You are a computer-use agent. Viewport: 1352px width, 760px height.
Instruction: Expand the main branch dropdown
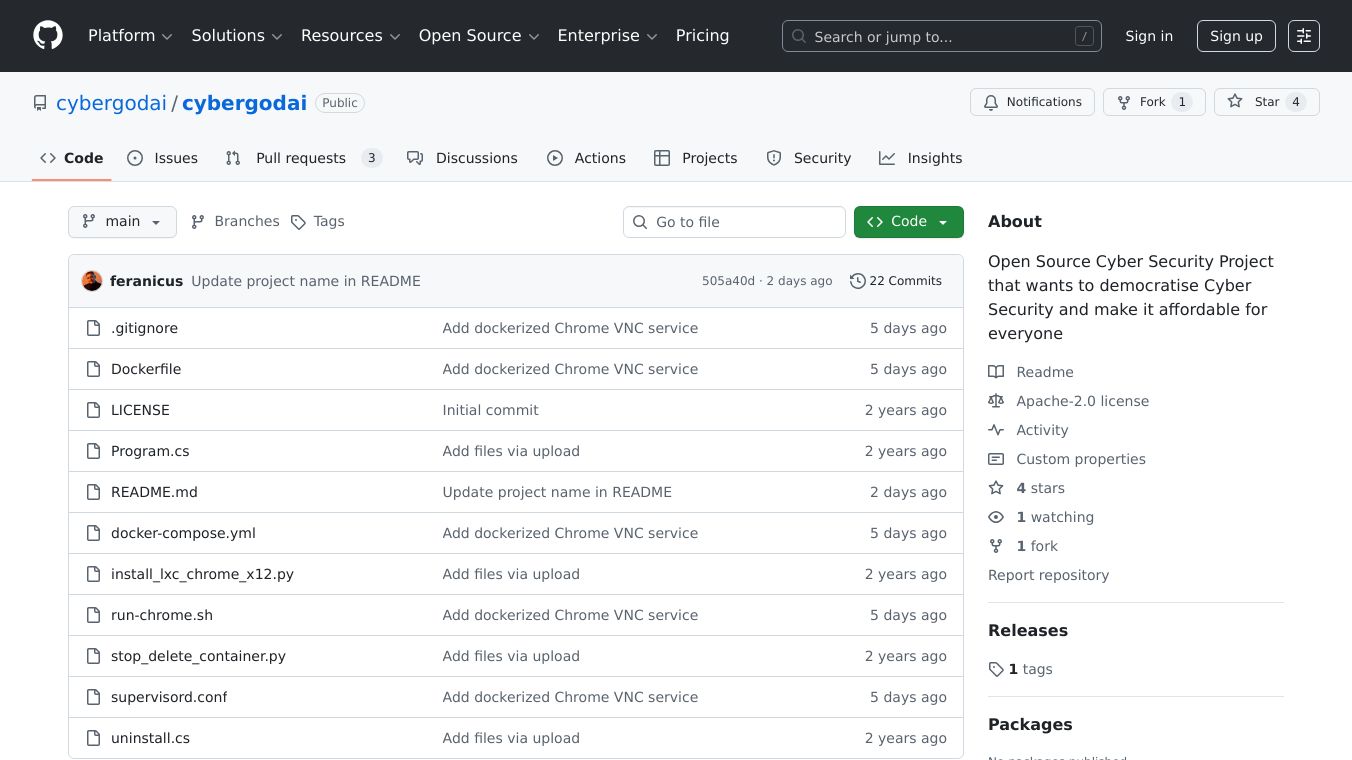coord(122,222)
